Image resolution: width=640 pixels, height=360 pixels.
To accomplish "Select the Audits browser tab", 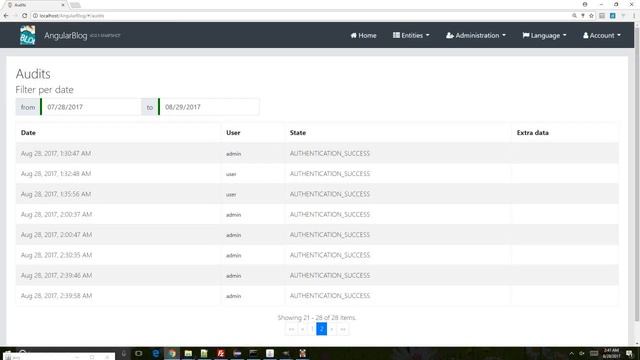I will (x=35, y=5).
